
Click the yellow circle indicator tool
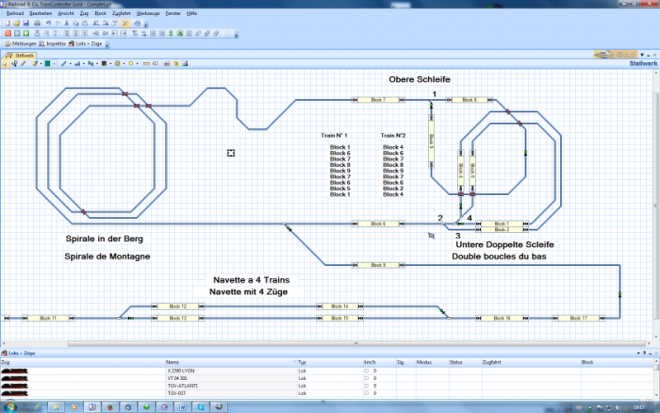click(x=131, y=64)
